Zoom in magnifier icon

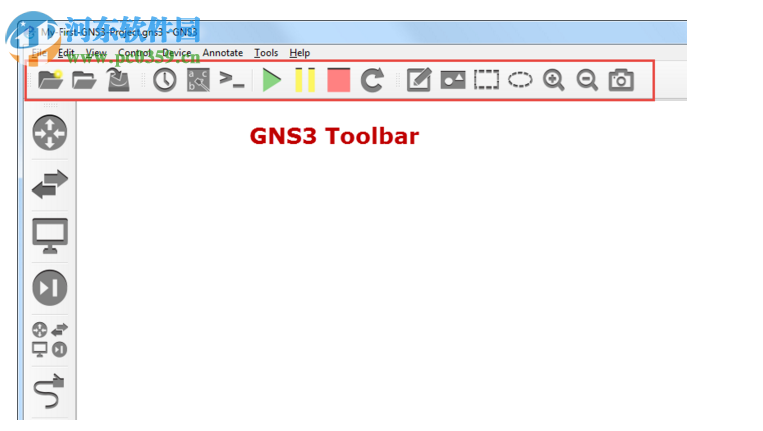tap(554, 80)
